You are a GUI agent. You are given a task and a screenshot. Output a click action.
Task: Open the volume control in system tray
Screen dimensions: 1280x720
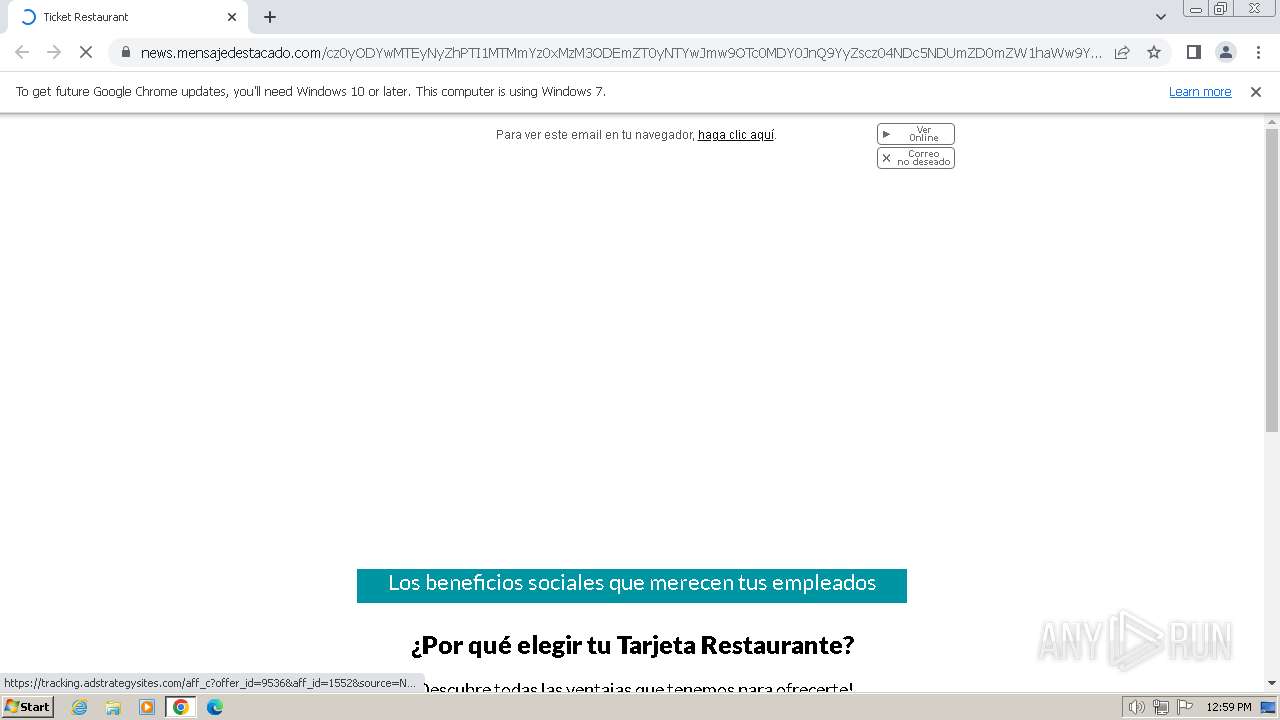click(x=1137, y=707)
